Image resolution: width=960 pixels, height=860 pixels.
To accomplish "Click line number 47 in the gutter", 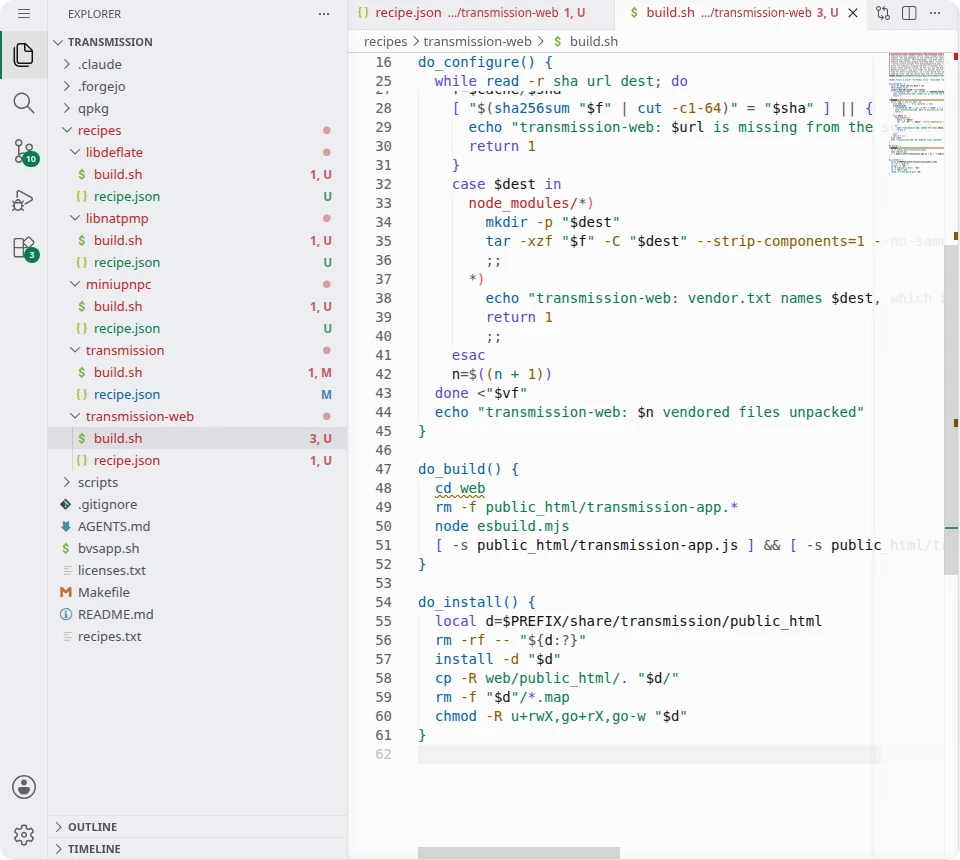I will coord(383,469).
